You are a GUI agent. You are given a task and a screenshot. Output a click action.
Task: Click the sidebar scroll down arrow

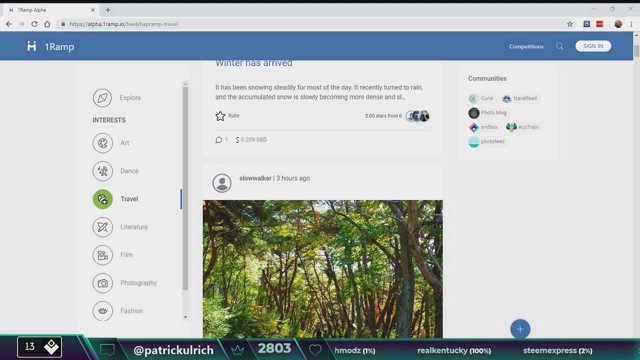pyautogui.click(x=185, y=317)
